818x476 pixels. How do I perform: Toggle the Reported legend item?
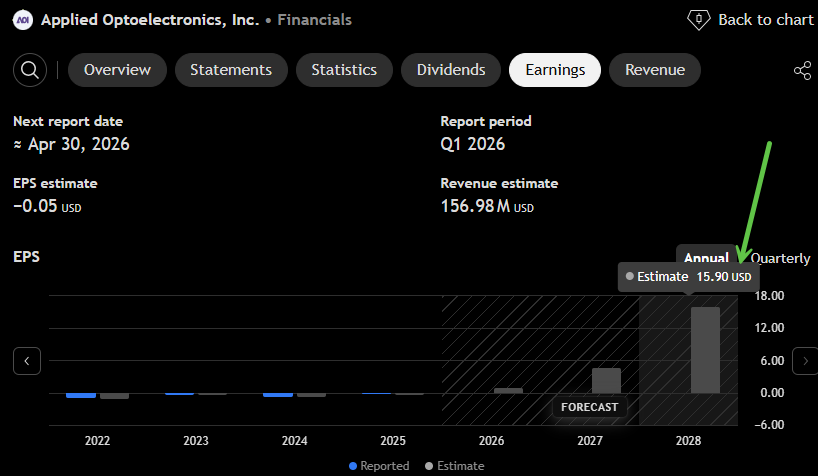pos(379,466)
